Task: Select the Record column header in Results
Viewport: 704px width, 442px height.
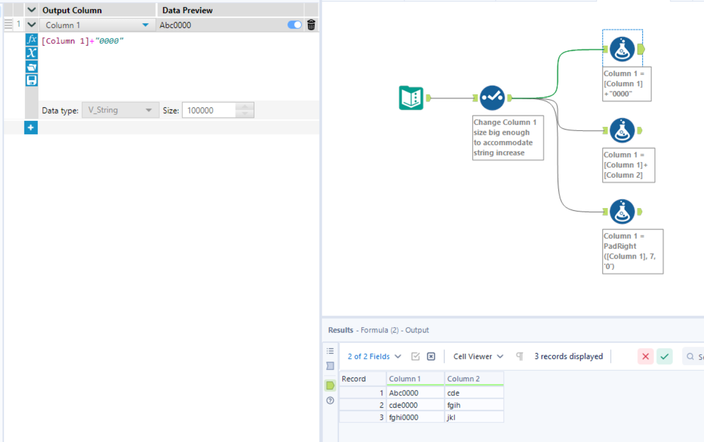Action: click(363, 379)
